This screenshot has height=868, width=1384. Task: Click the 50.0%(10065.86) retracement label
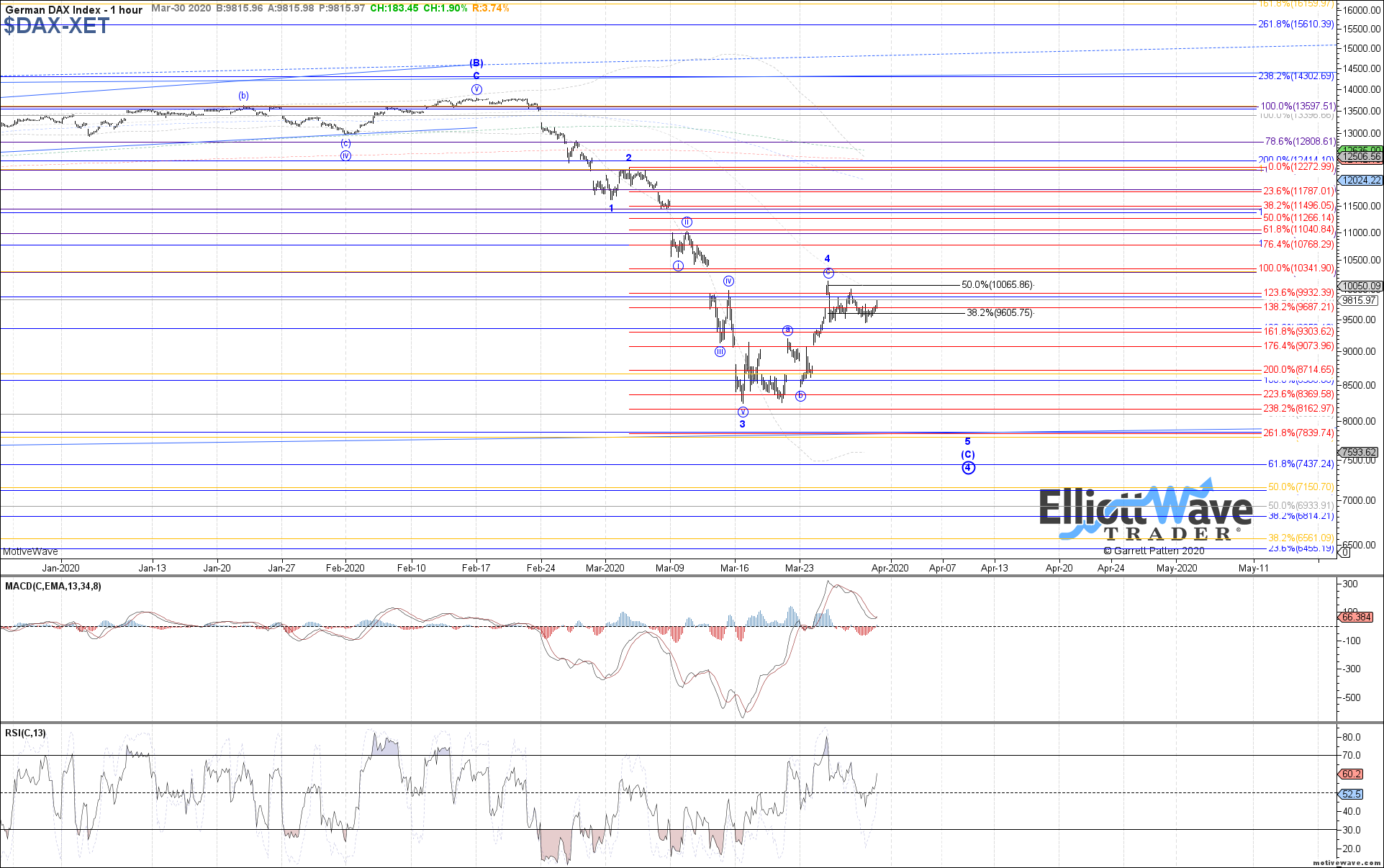tap(997, 285)
